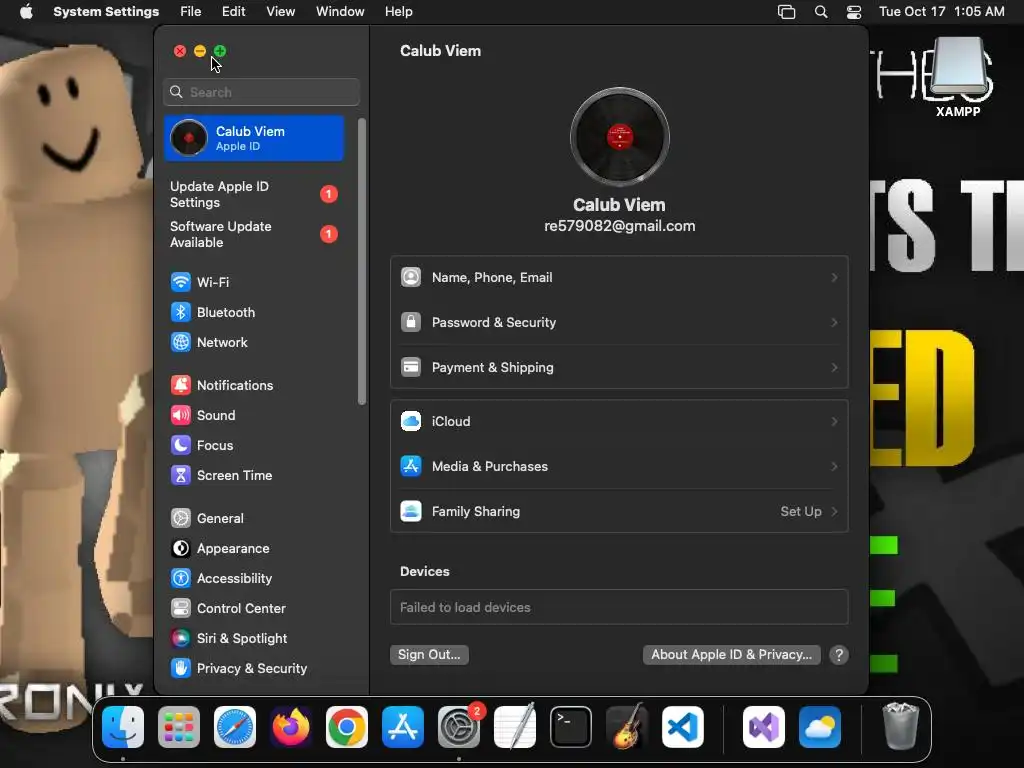Select the Network globe icon
Screen dimensions: 1024x768
[x=180, y=342]
